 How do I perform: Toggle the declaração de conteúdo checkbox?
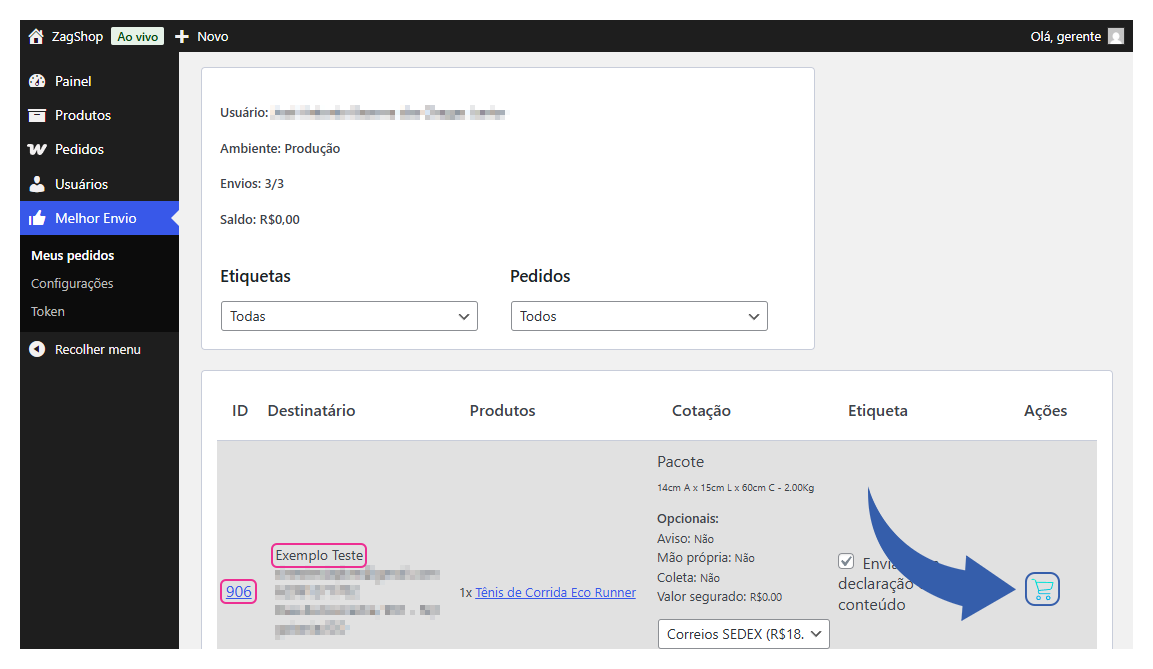(846, 562)
